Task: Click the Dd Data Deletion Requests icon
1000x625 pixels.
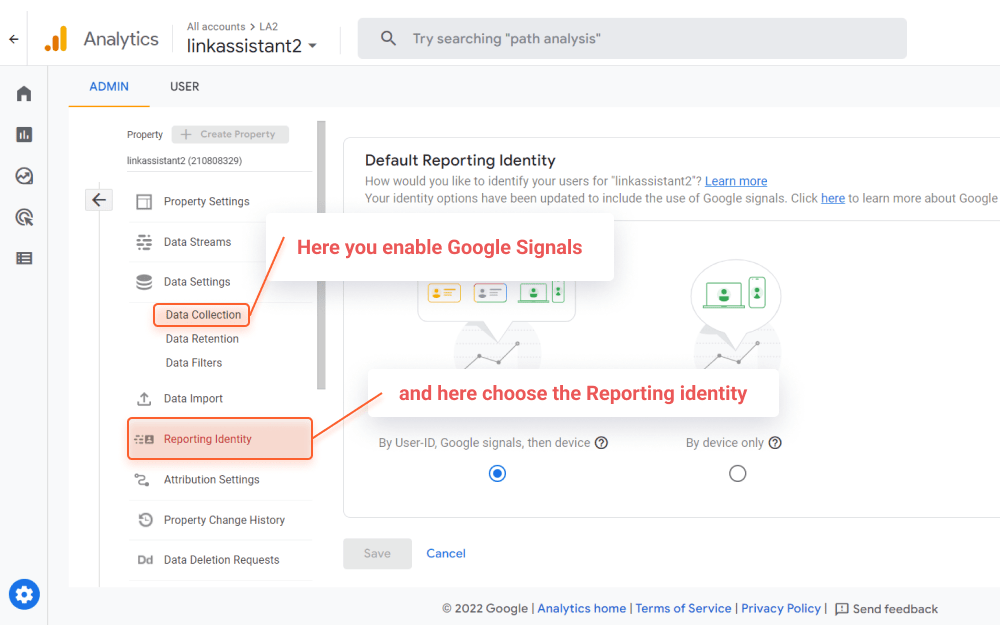Action: 145,560
